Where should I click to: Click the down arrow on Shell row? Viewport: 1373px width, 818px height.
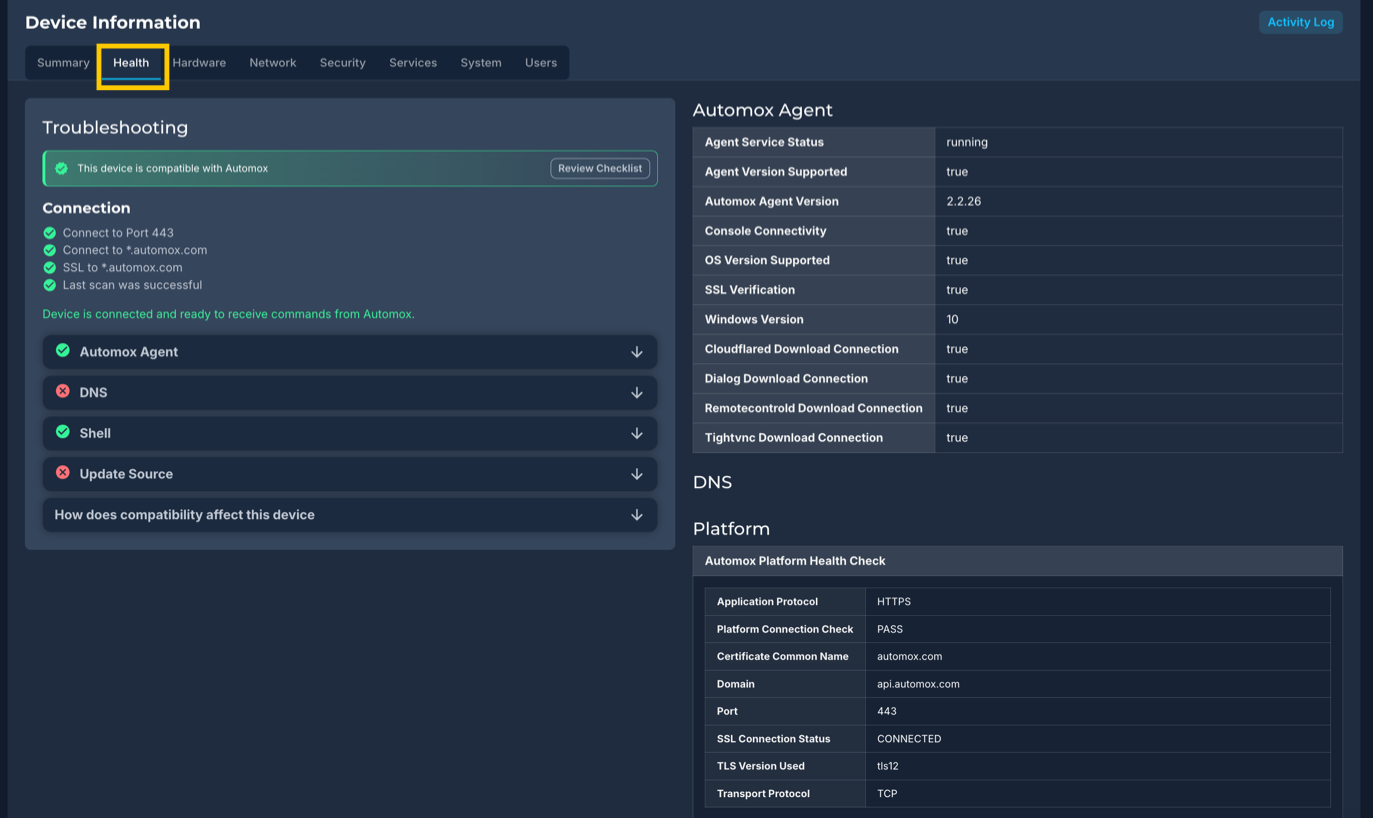point(637,433)
